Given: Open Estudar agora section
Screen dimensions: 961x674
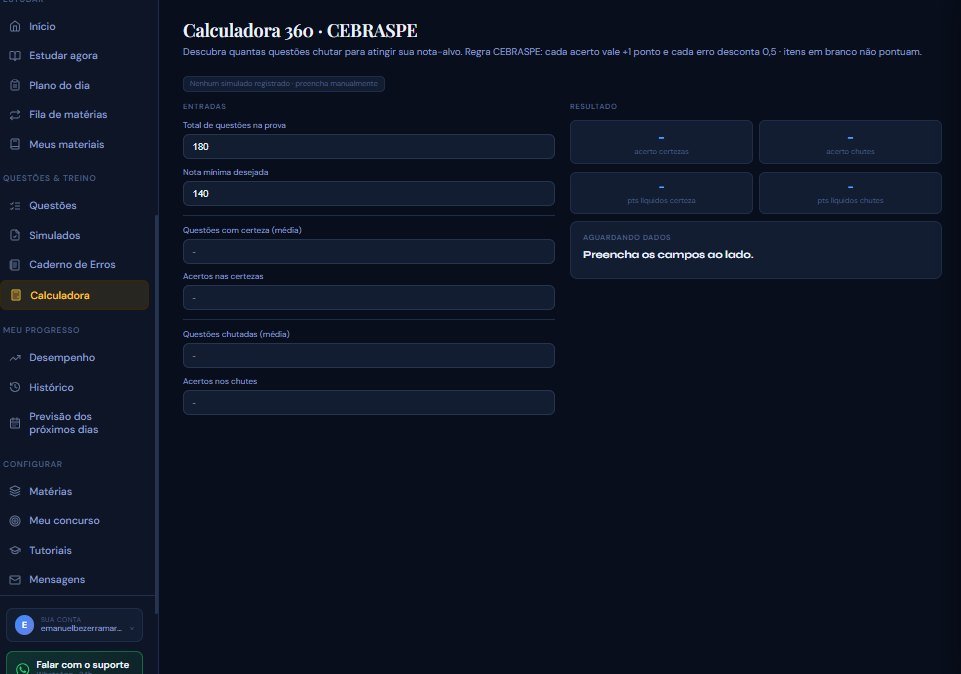Looking at the screenshot, I should [75, 56].
